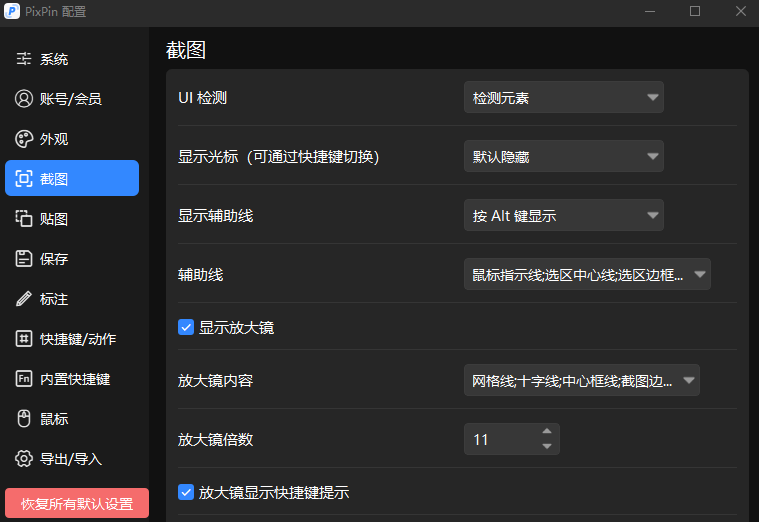Expand the 放大镜内容 dropdown

(x=581, y=380)
